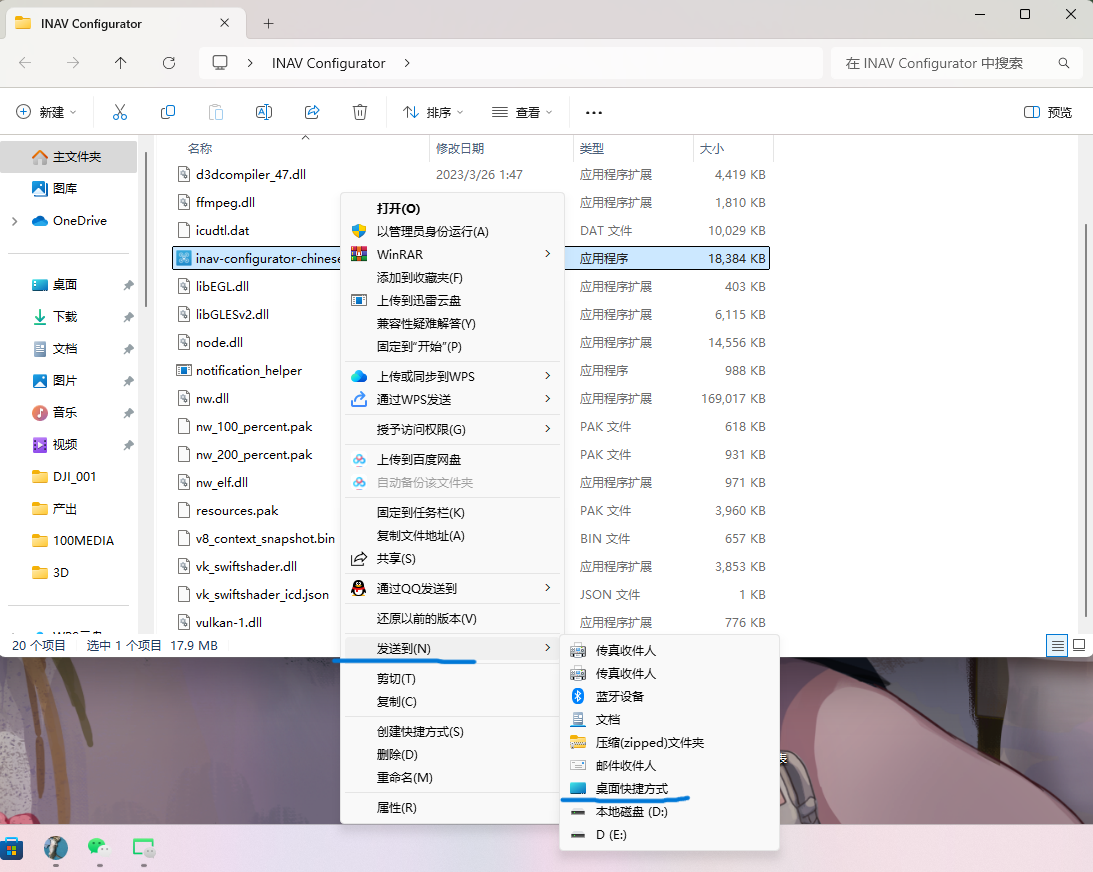Choose 创建快捷方式(S)
This screenshot has height=872, width=1093.
click(452, 732)
